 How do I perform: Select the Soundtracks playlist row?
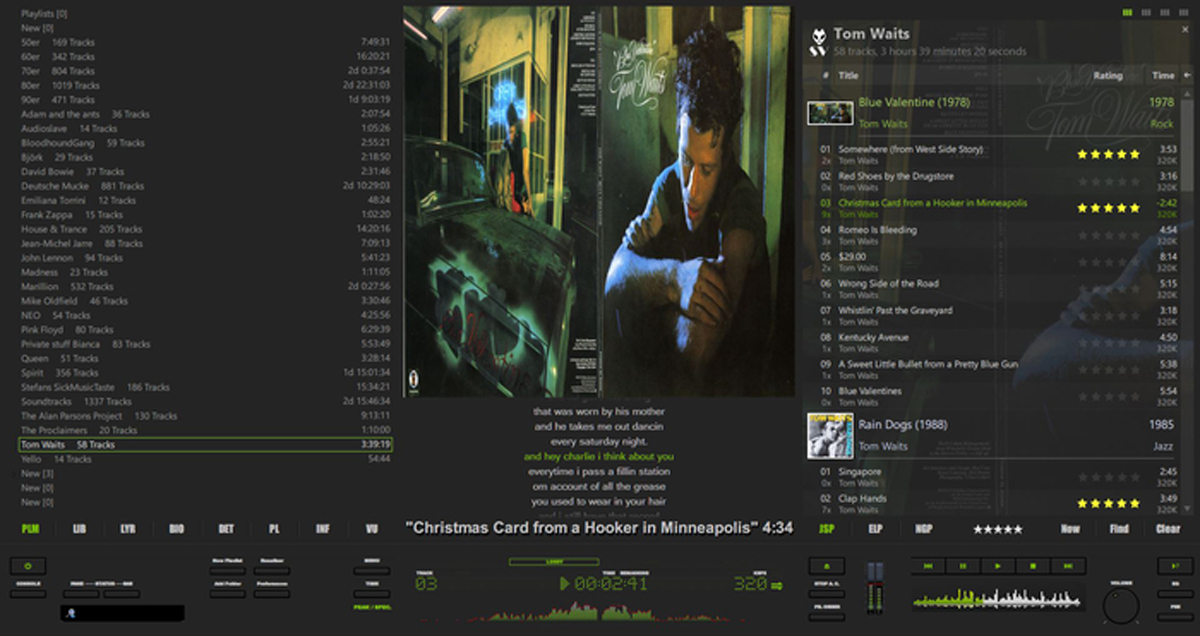205,401
